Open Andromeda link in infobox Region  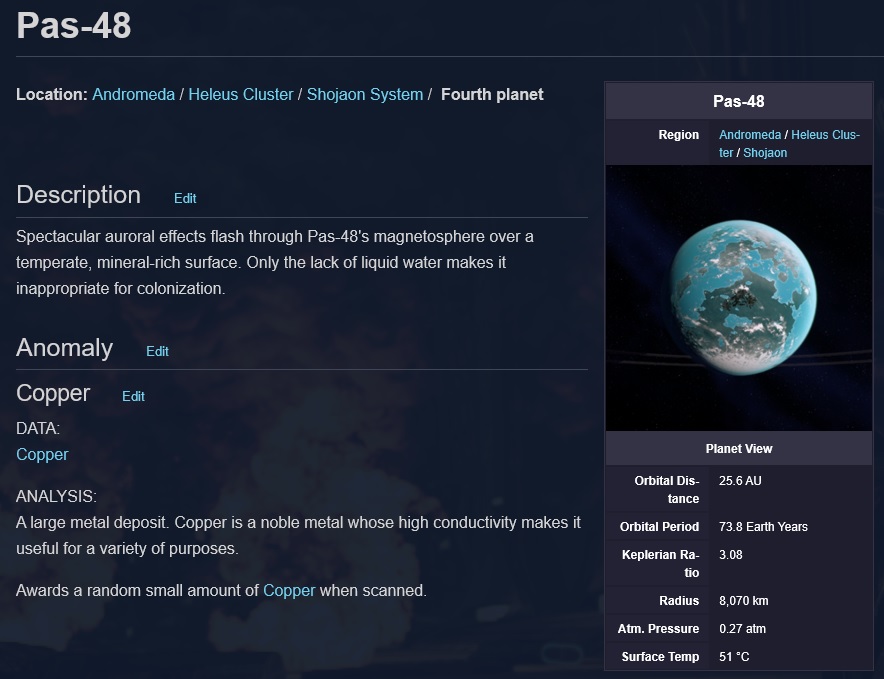click(x=750, y=135)
